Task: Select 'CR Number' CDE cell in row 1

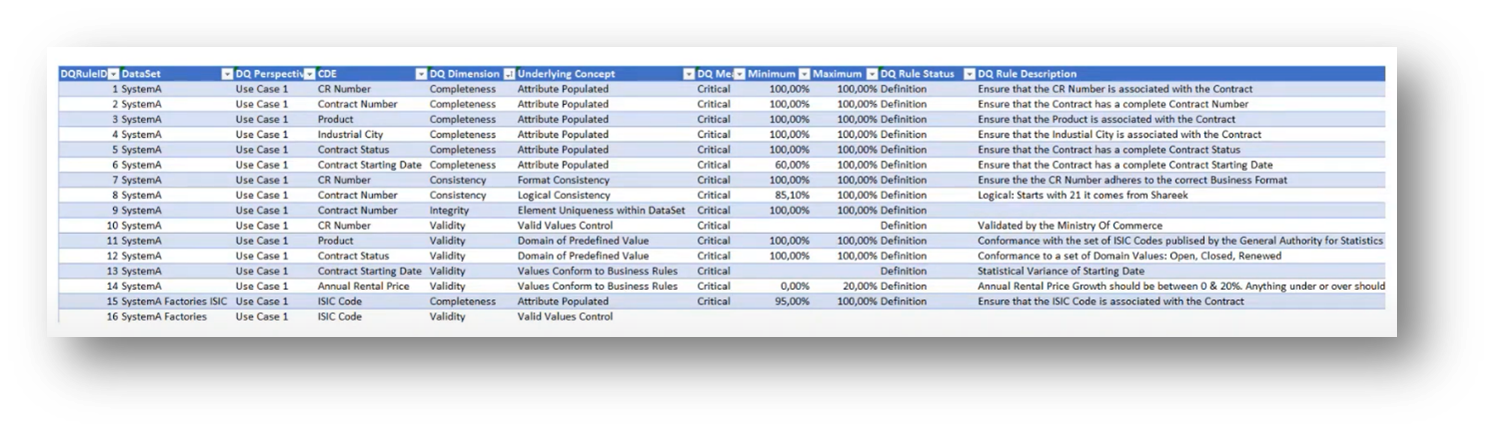Action: (344, 89)
